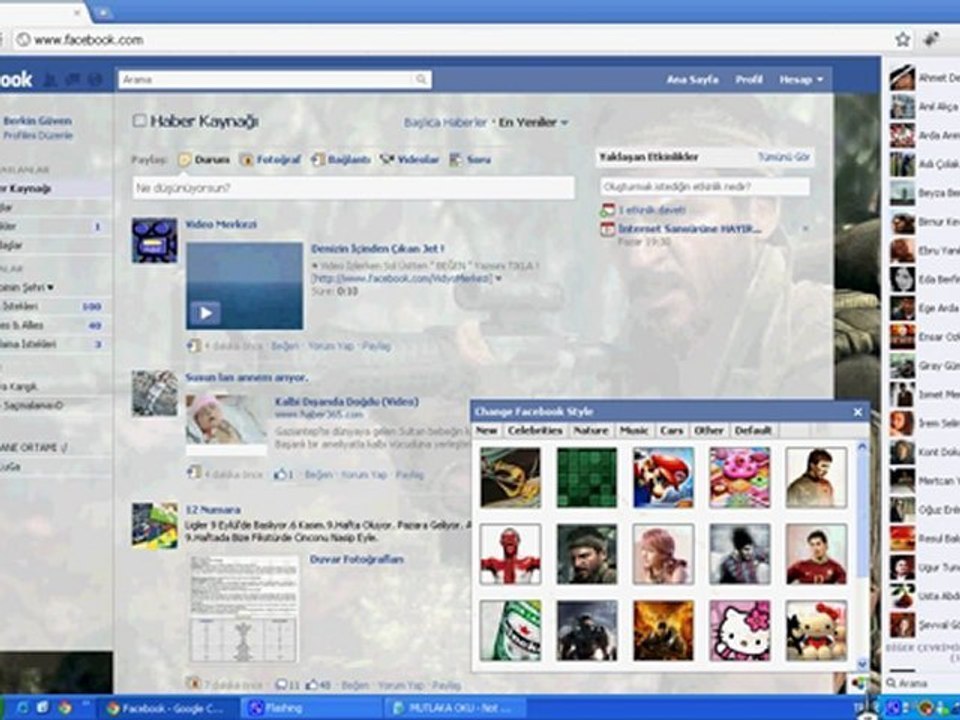Expand arrow next to Video Merkezi link
Image resolution: width=960 pixels, height=720 pixels.
pos(498,279)
